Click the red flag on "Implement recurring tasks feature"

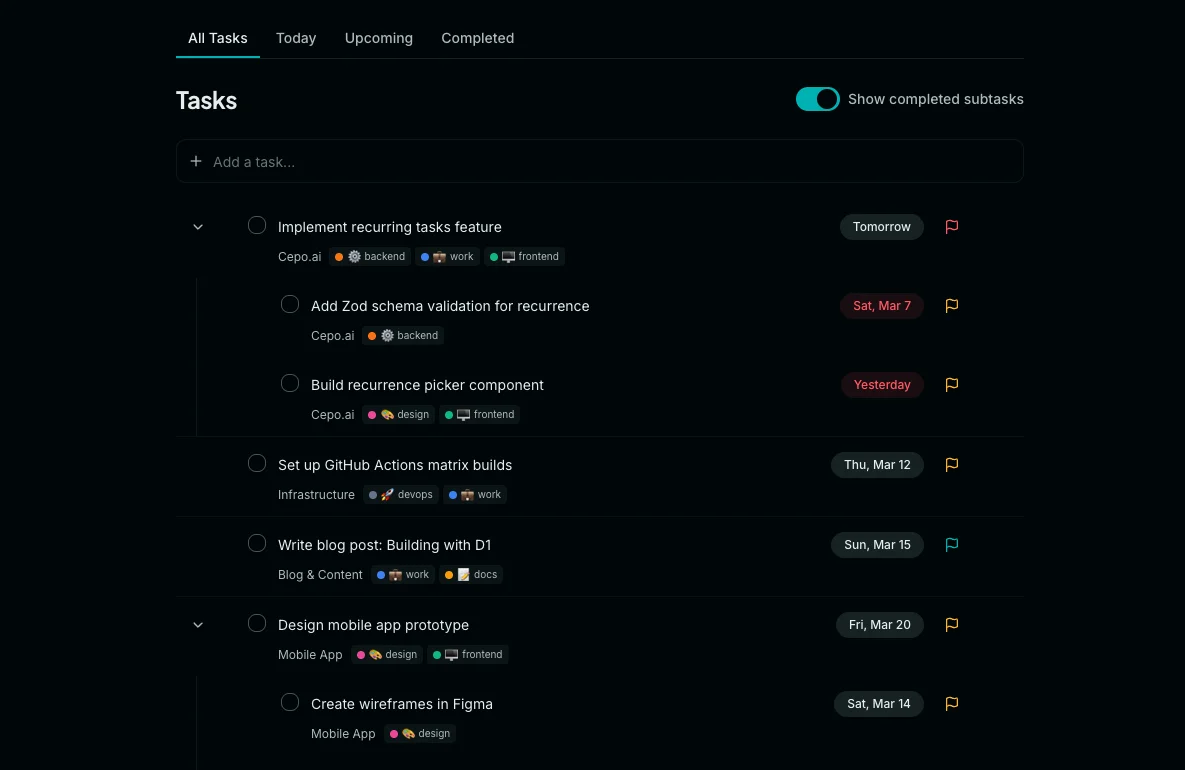[951, 227]
